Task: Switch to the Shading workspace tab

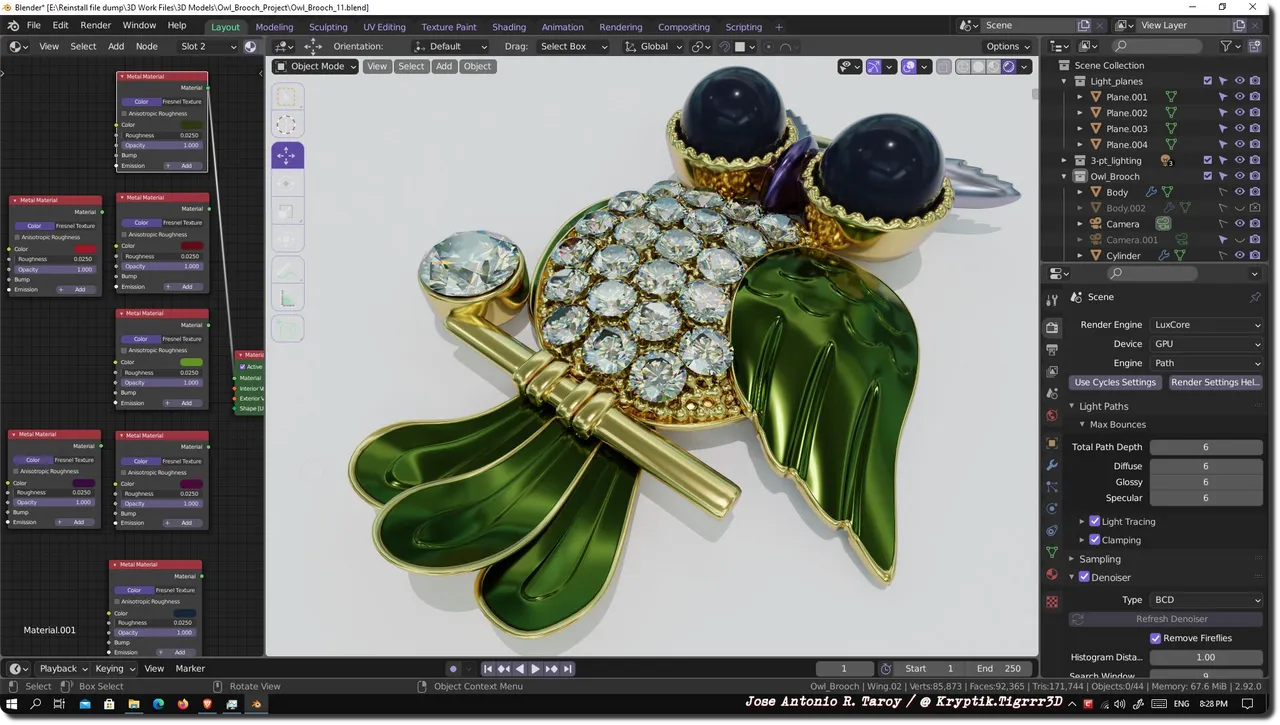Action: (x=509, y=27)
